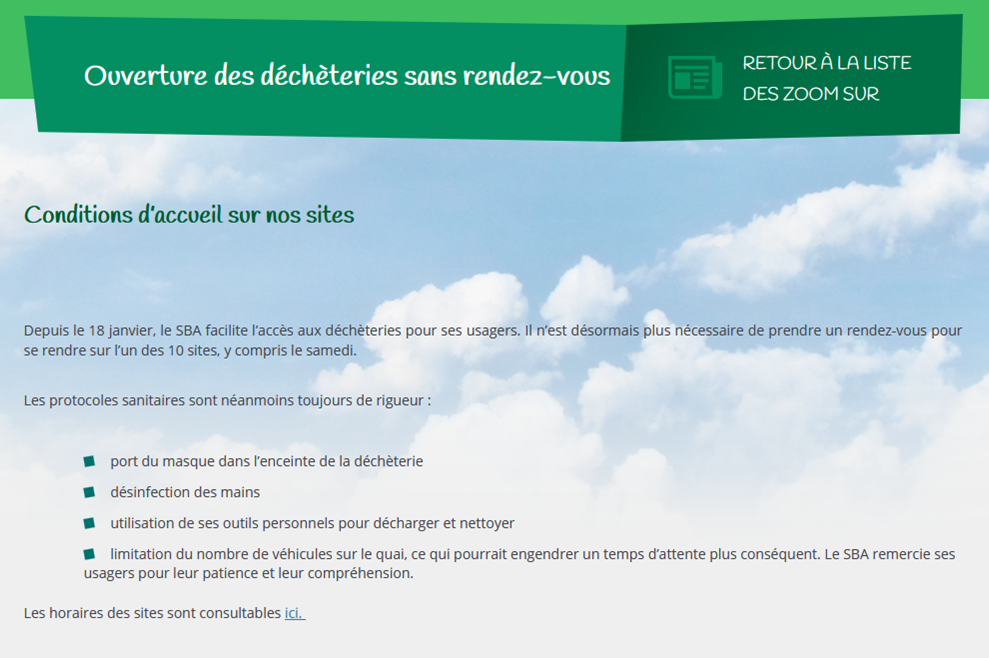Click the bullet beside 'désinfection des mains'
The width and height of the screenshot is (989, 658).
click(x=89, y=492)
